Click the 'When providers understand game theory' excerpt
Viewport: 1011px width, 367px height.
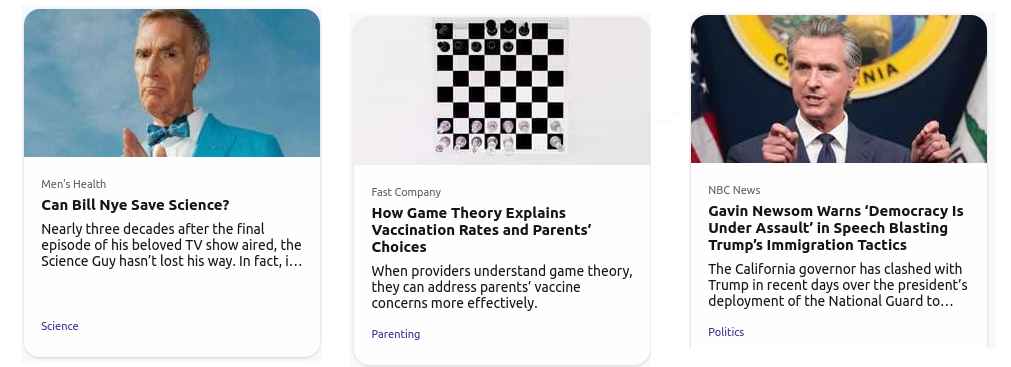502,287
